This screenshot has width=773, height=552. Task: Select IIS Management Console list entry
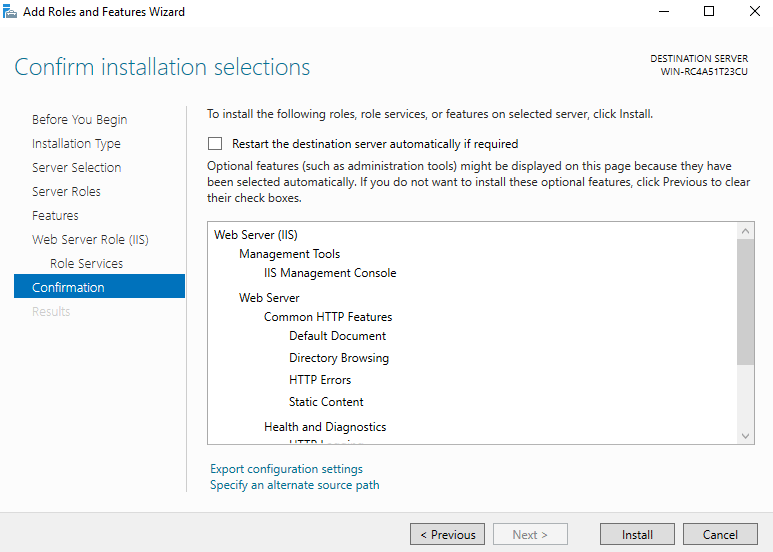tap(330, 273)
